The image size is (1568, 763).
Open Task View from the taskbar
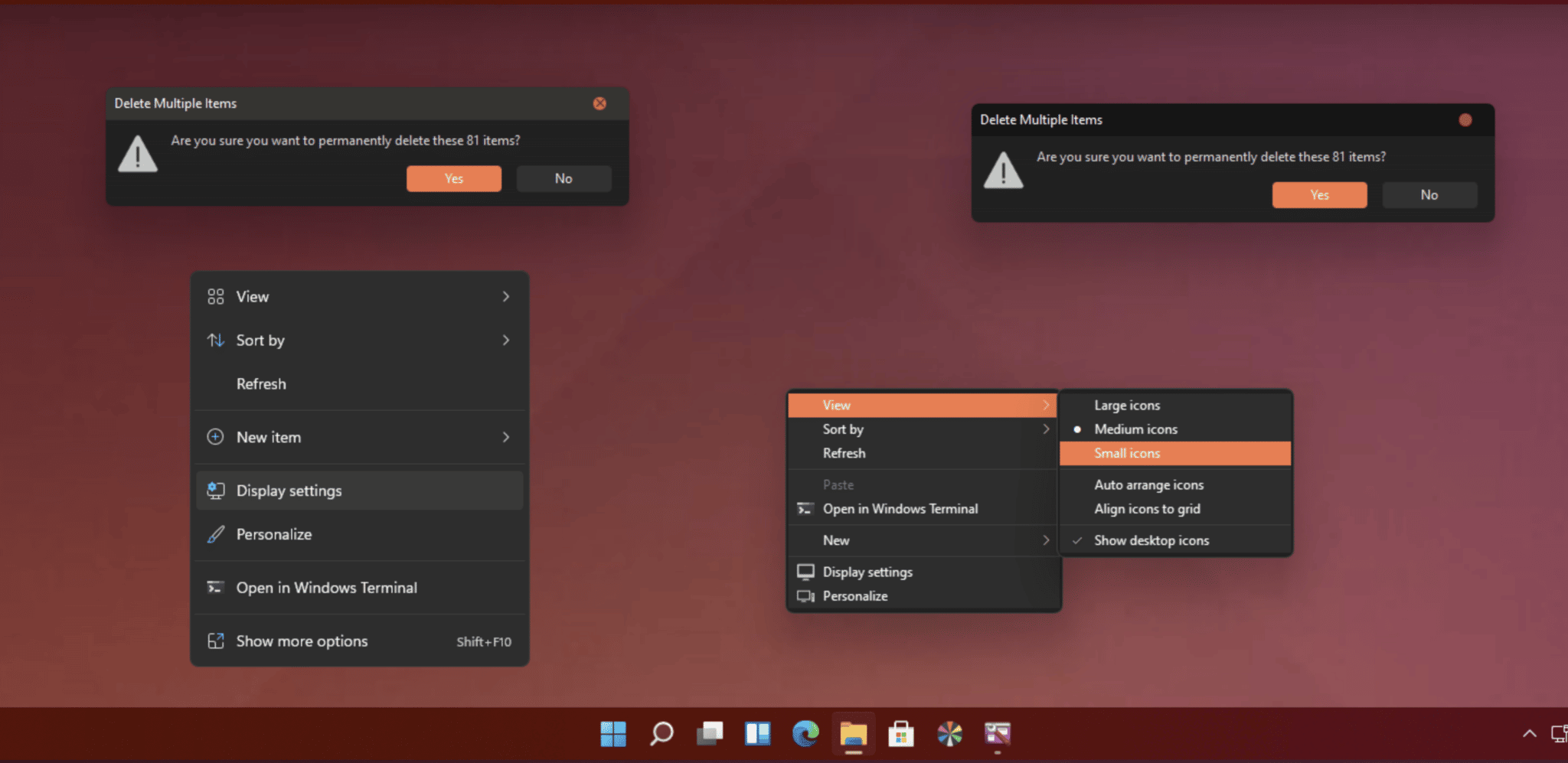tap(710, 733)
